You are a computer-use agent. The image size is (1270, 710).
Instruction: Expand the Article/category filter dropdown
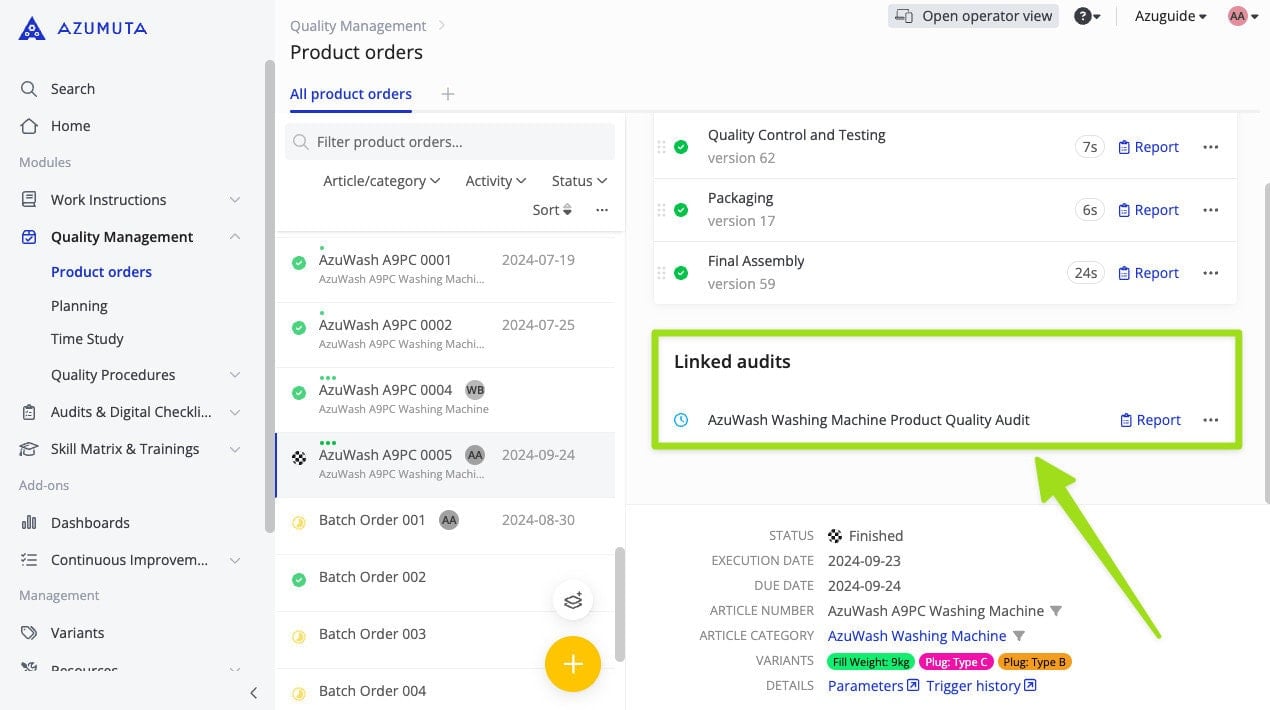coord(381,181)
